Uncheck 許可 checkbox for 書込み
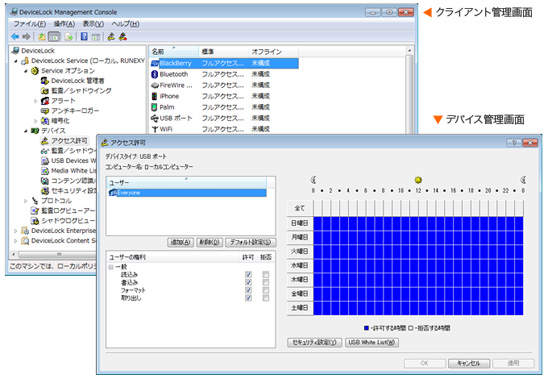Image resolution: width=548 pixels, height=387 pixels. pyautogui.click(x=248, y=282)
